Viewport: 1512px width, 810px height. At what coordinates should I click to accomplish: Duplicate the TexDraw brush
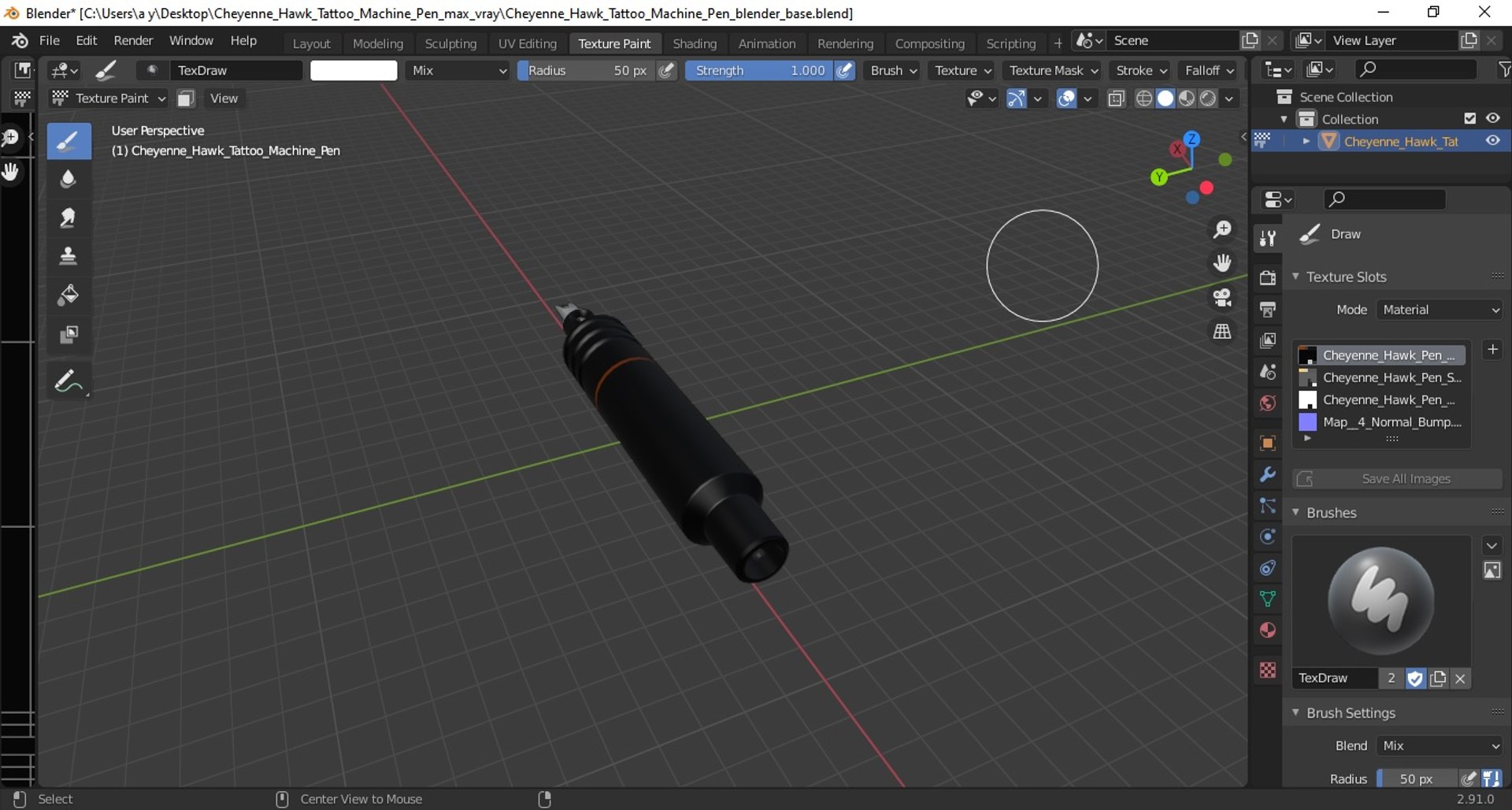point(1438,678)
